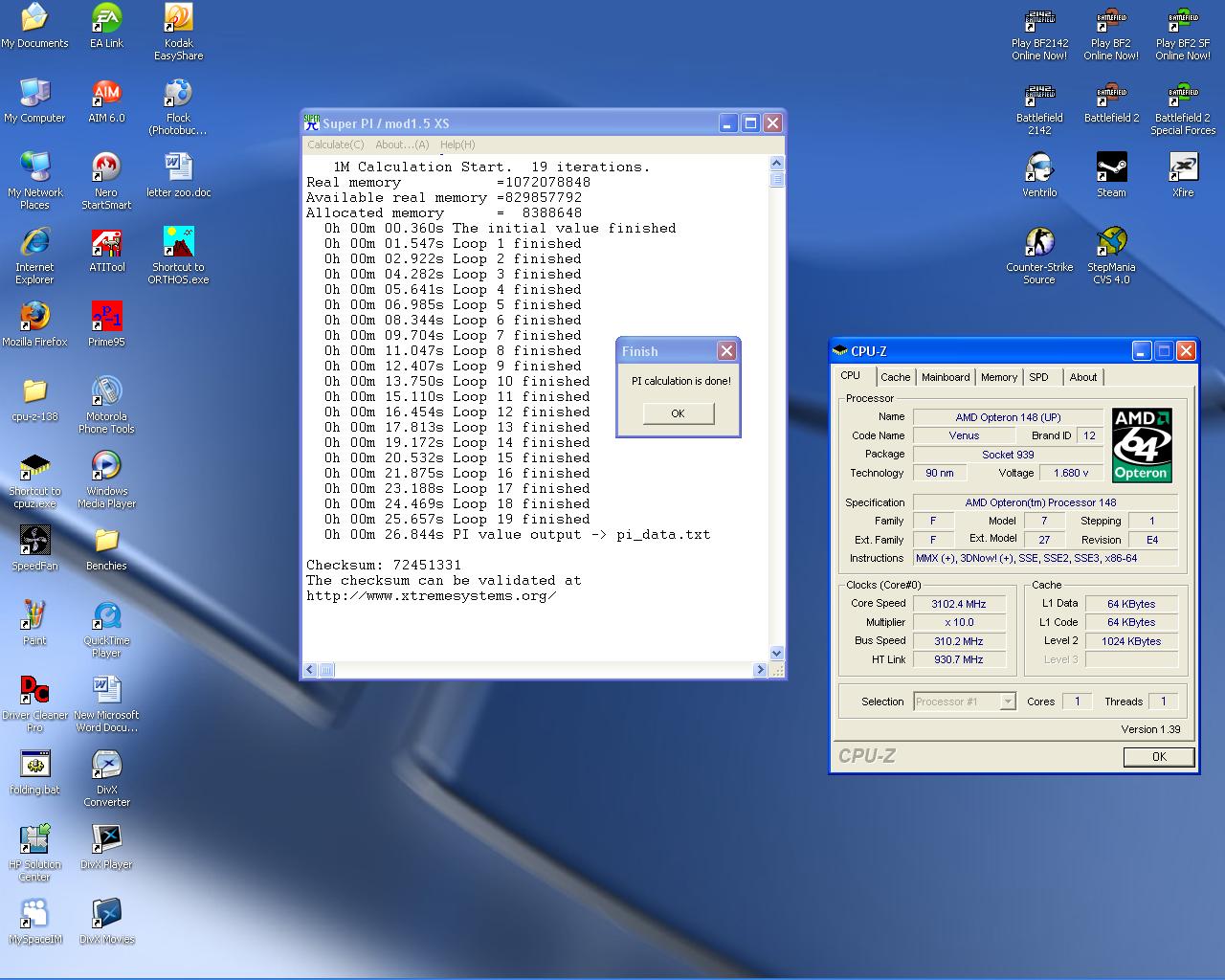Open My Documents desktop icon
The width and height of the screenshot is (1225, 980).
(x=34, y=26)
